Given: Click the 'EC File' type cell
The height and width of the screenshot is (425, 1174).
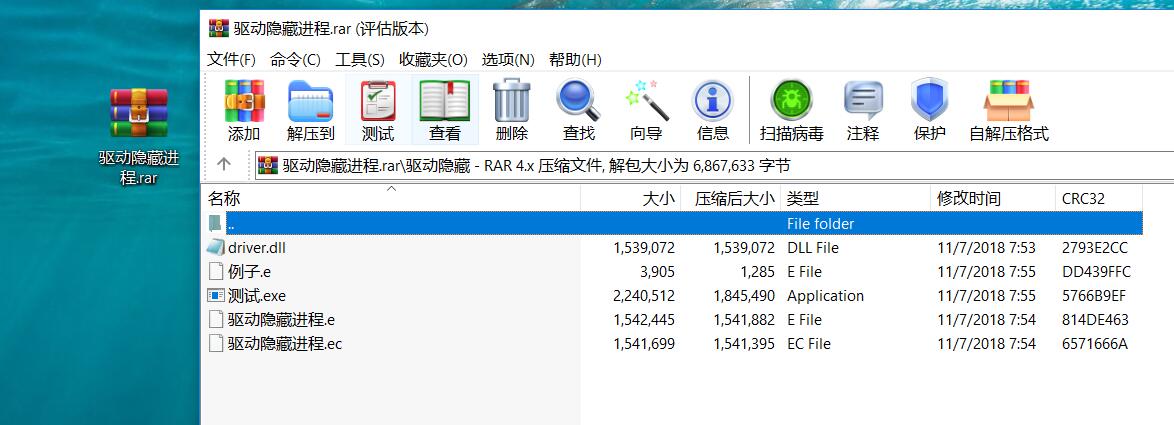Looking at the screenshot, I should click(809, 343).
